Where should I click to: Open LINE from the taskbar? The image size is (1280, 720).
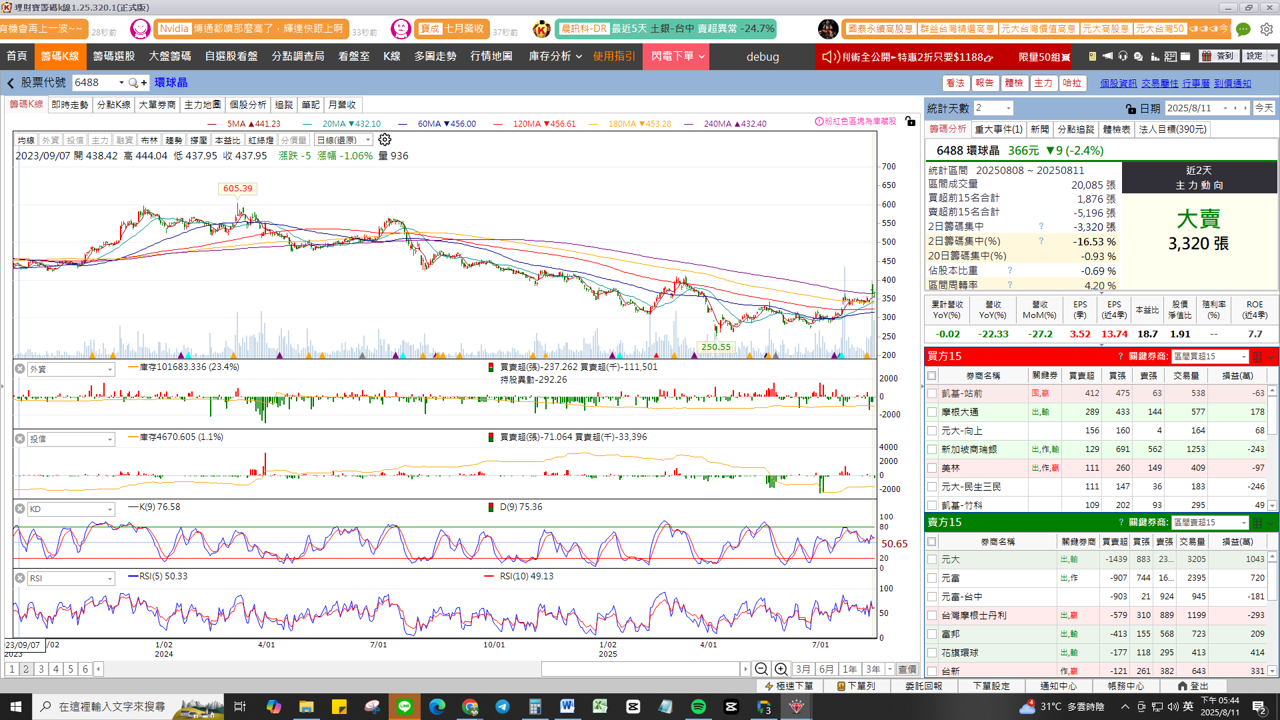point(404,707)
